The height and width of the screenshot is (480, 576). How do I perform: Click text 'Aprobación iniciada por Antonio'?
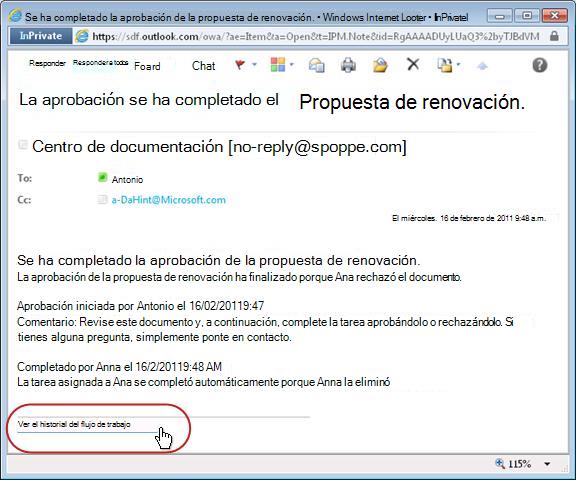[x=96, y=306]
